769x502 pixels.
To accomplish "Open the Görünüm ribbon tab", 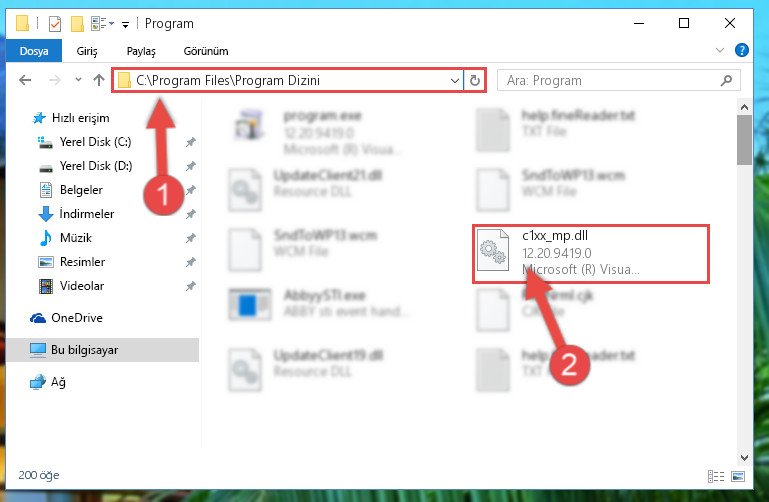I will (x=206, y=51).
